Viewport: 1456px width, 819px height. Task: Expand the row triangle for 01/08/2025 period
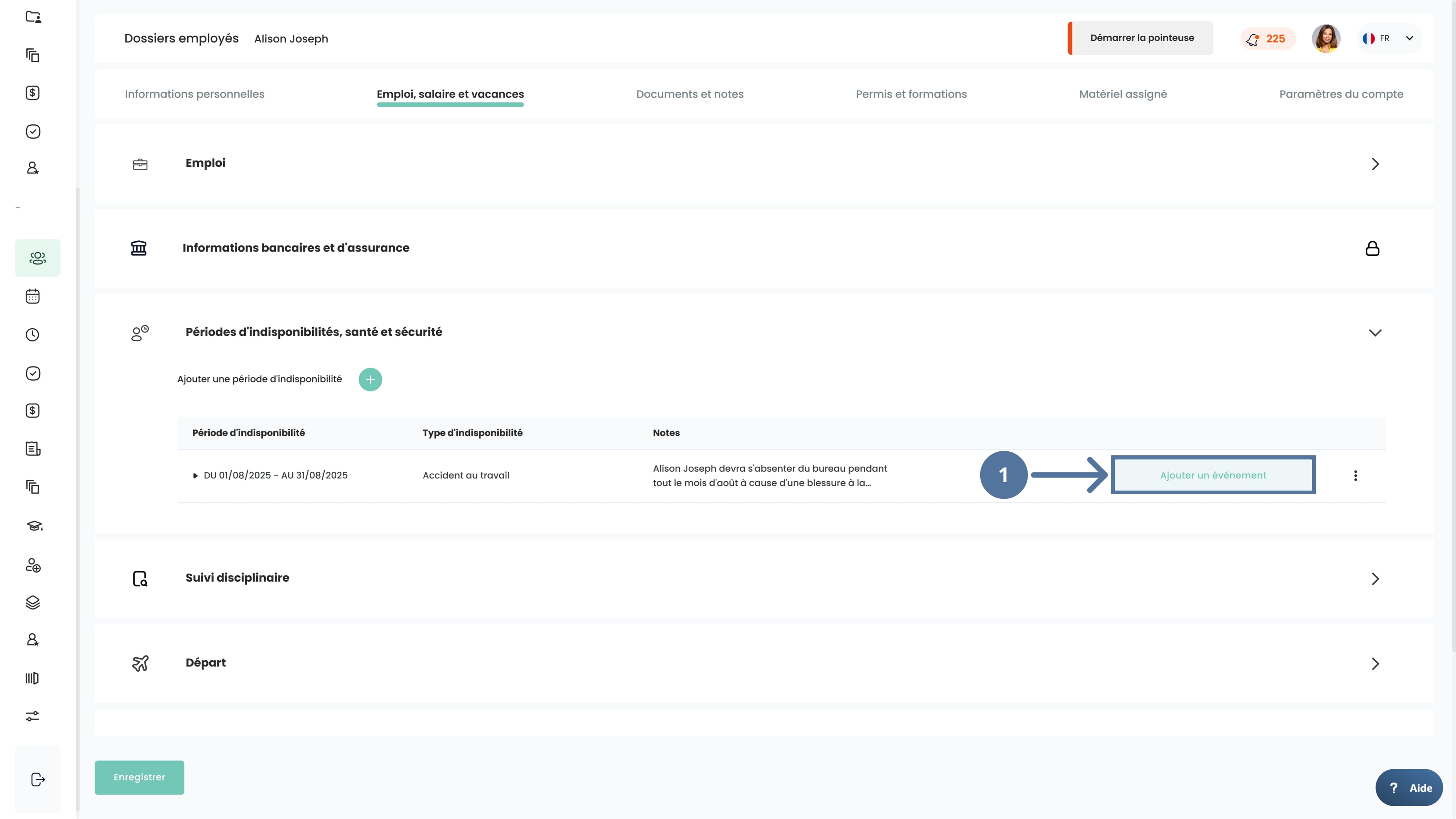coord(195,475)
